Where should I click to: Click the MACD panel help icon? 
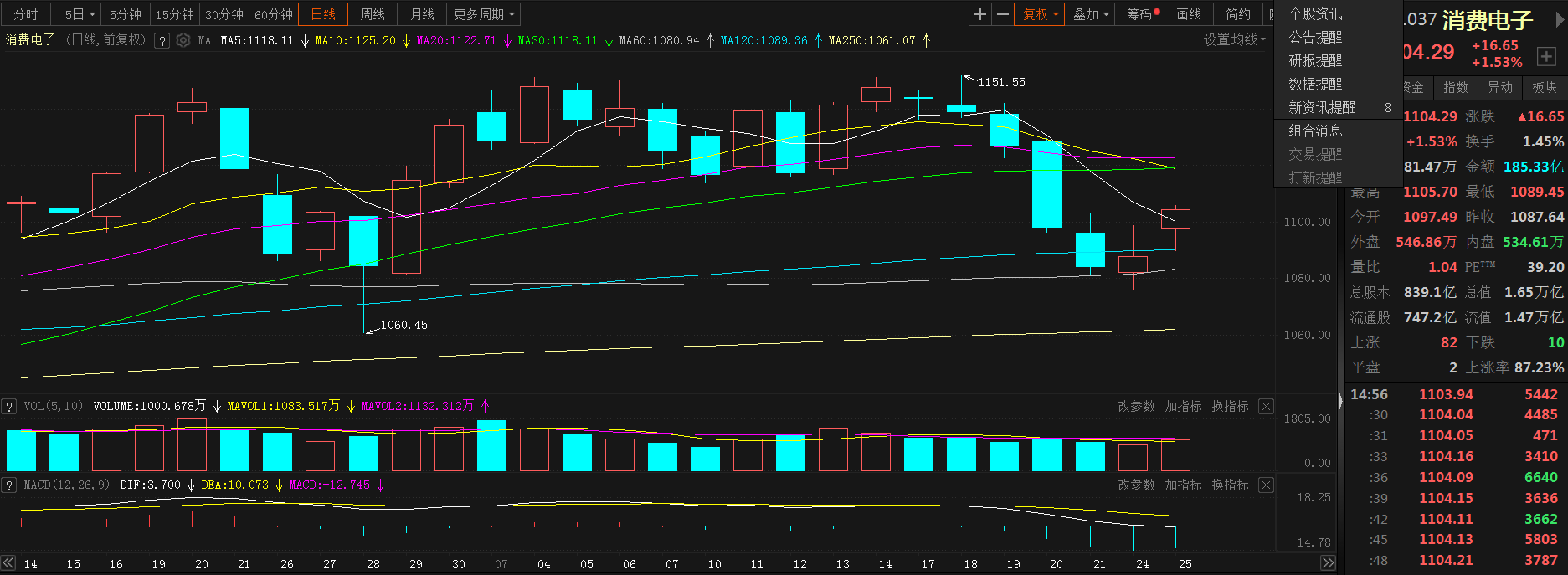(9, 485)
